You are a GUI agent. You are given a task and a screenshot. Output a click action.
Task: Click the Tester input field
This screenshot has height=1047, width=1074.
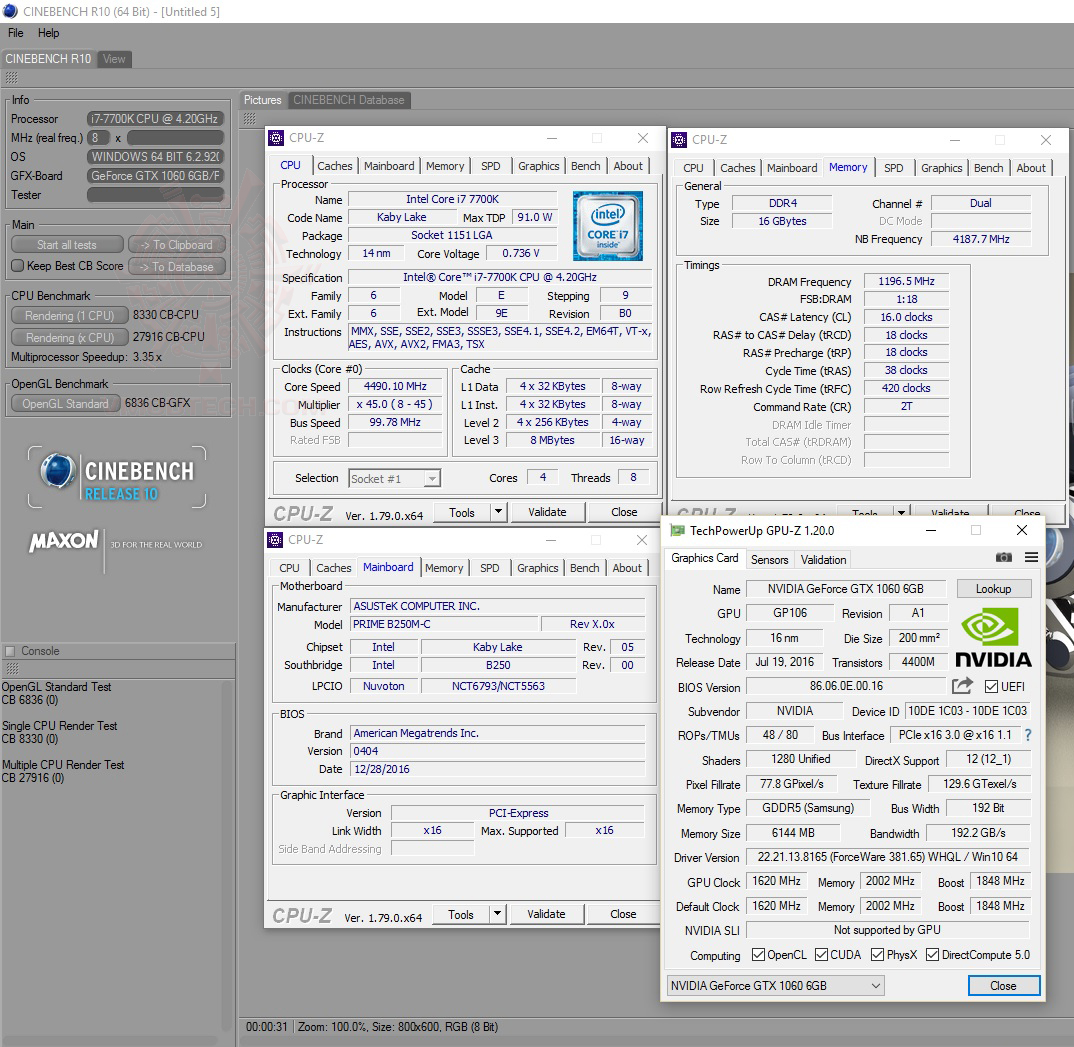click(155, 195)
